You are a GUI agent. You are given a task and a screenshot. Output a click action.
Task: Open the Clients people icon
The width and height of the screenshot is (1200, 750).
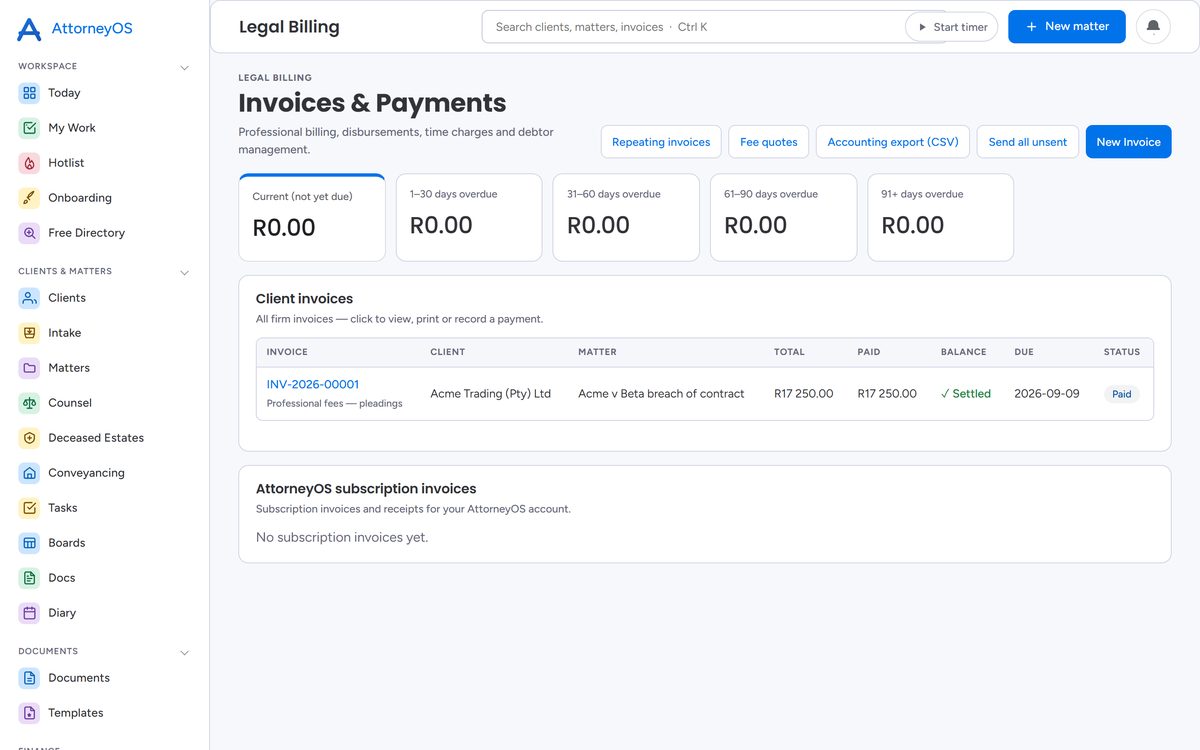click(29, 298)
